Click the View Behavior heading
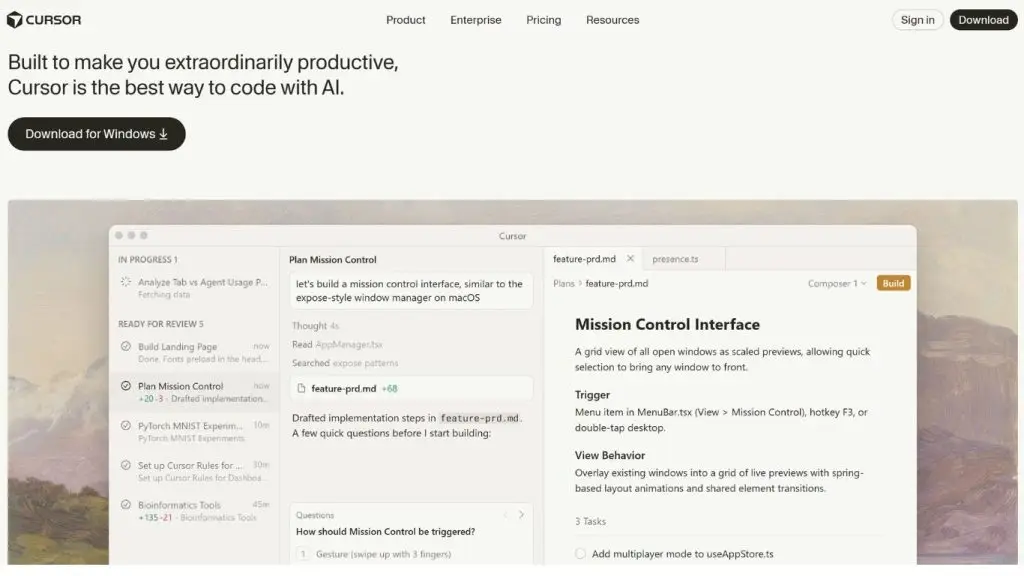Screen dimensions: 1024x576 click(x=609, y=456)
